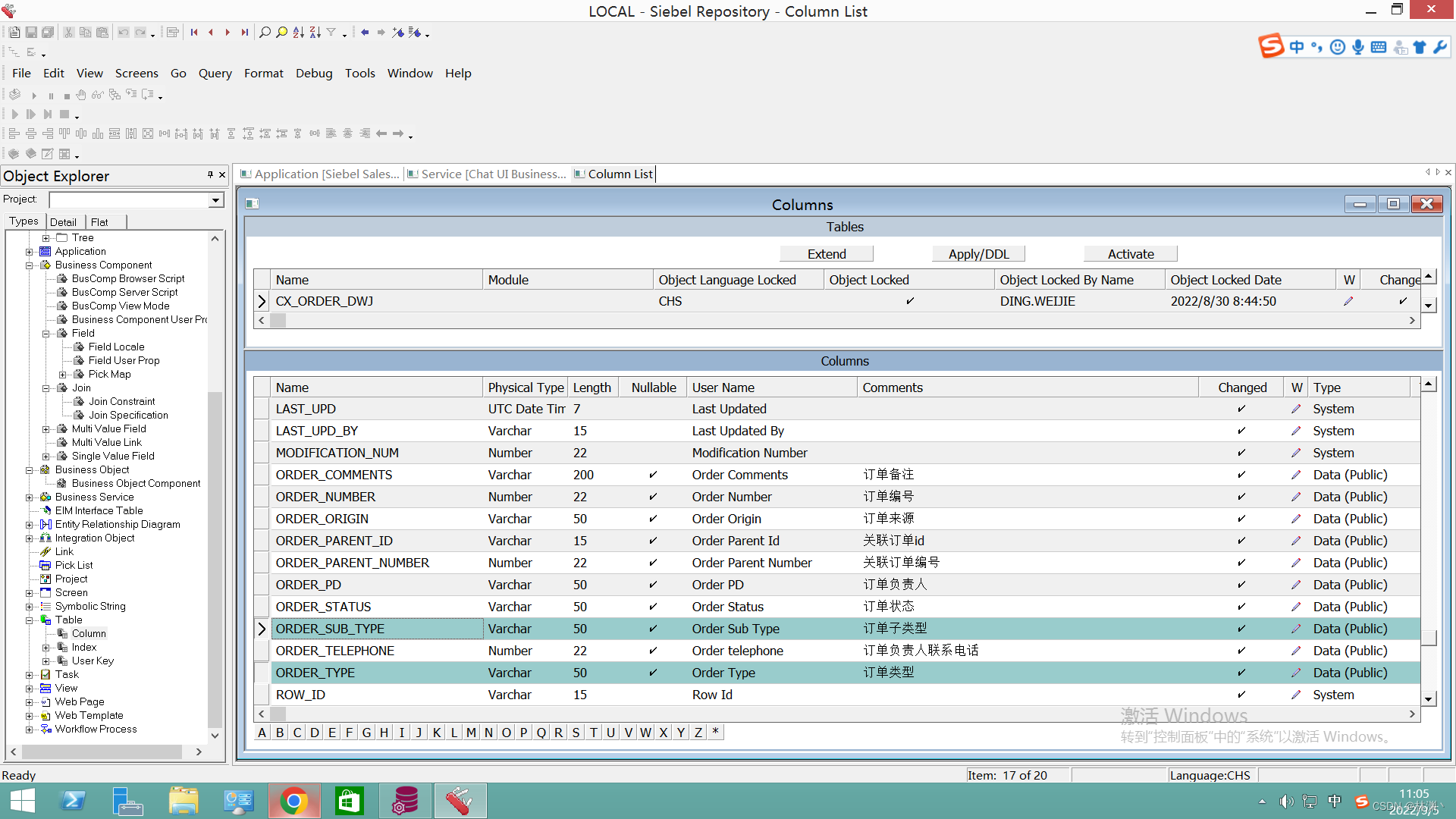The height and width of the screenshot is (819, 1456).
Task: Expand the Index tree node
Action: pos(46,648)
